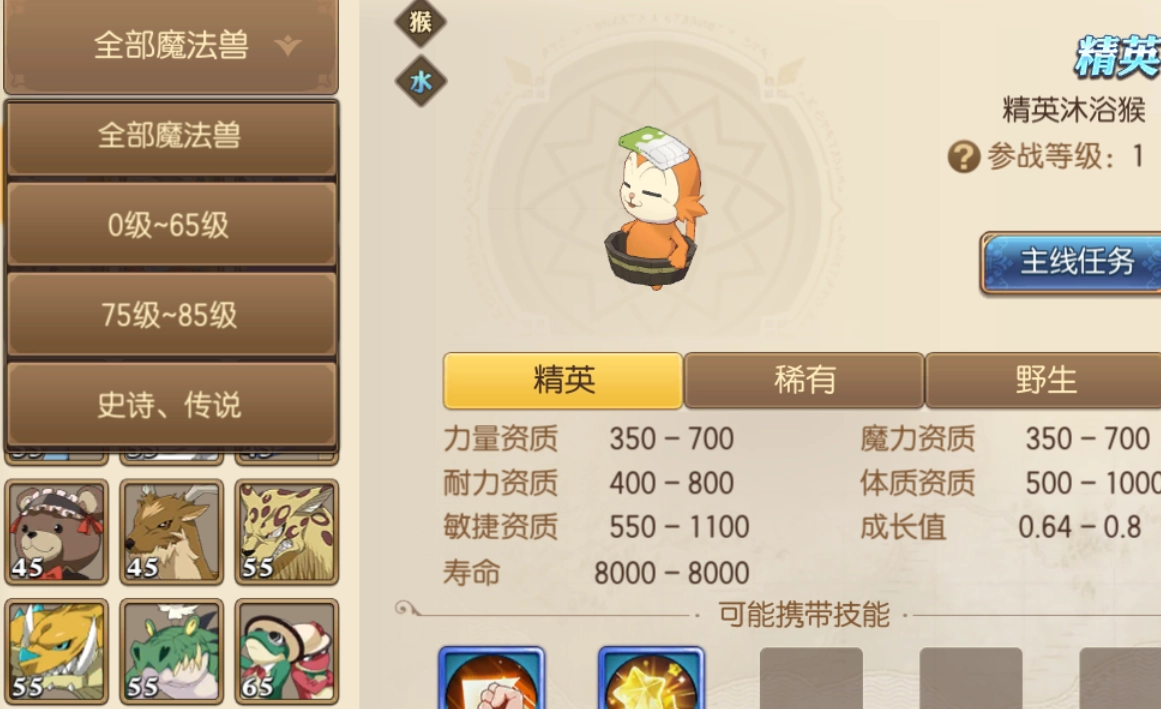Viewport: 1161px width, 709px height.
Task: Choose 75级~85级 filter option
Action: pos(171,315)
